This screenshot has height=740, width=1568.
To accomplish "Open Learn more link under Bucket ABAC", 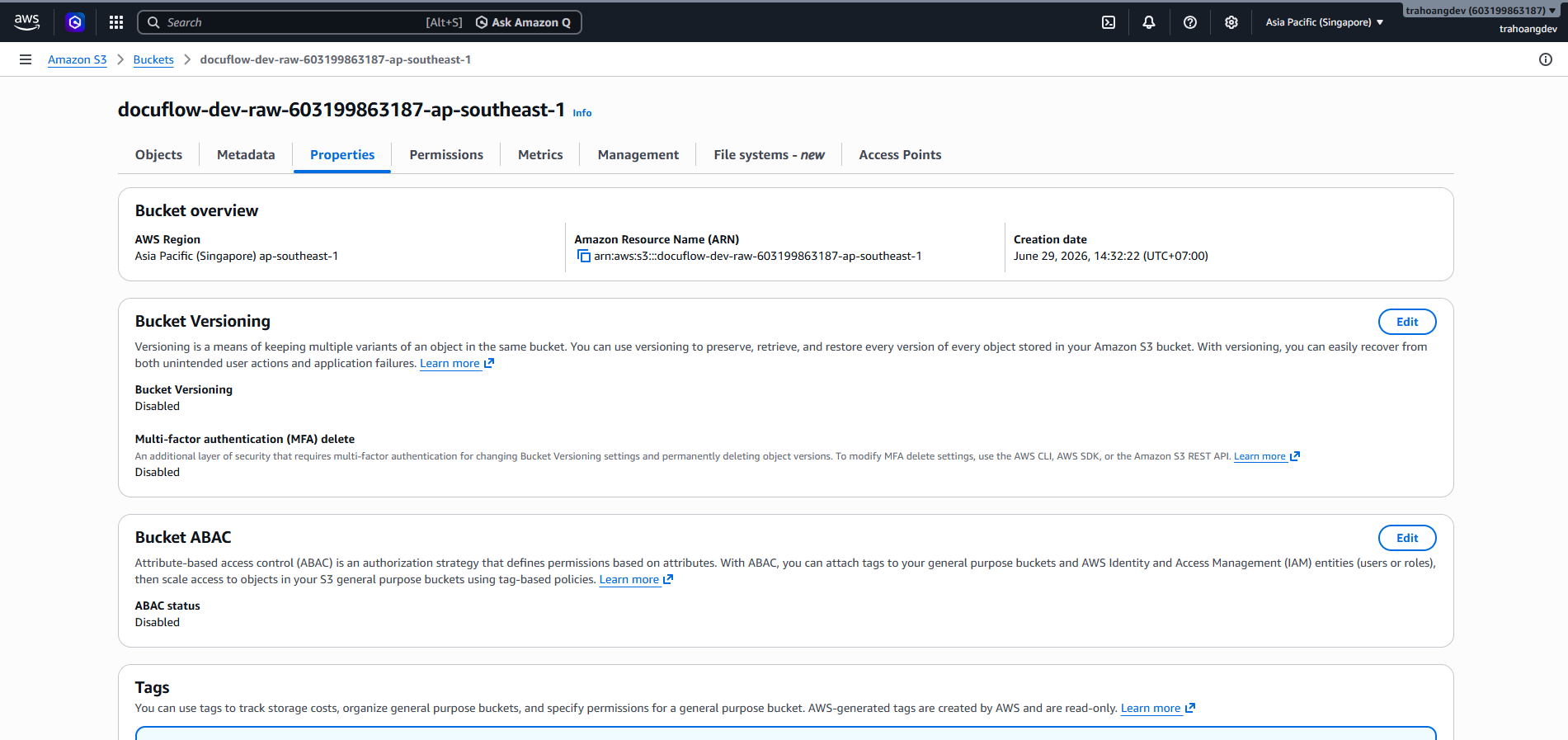I will pyautogui.click(x=636, y=580).
